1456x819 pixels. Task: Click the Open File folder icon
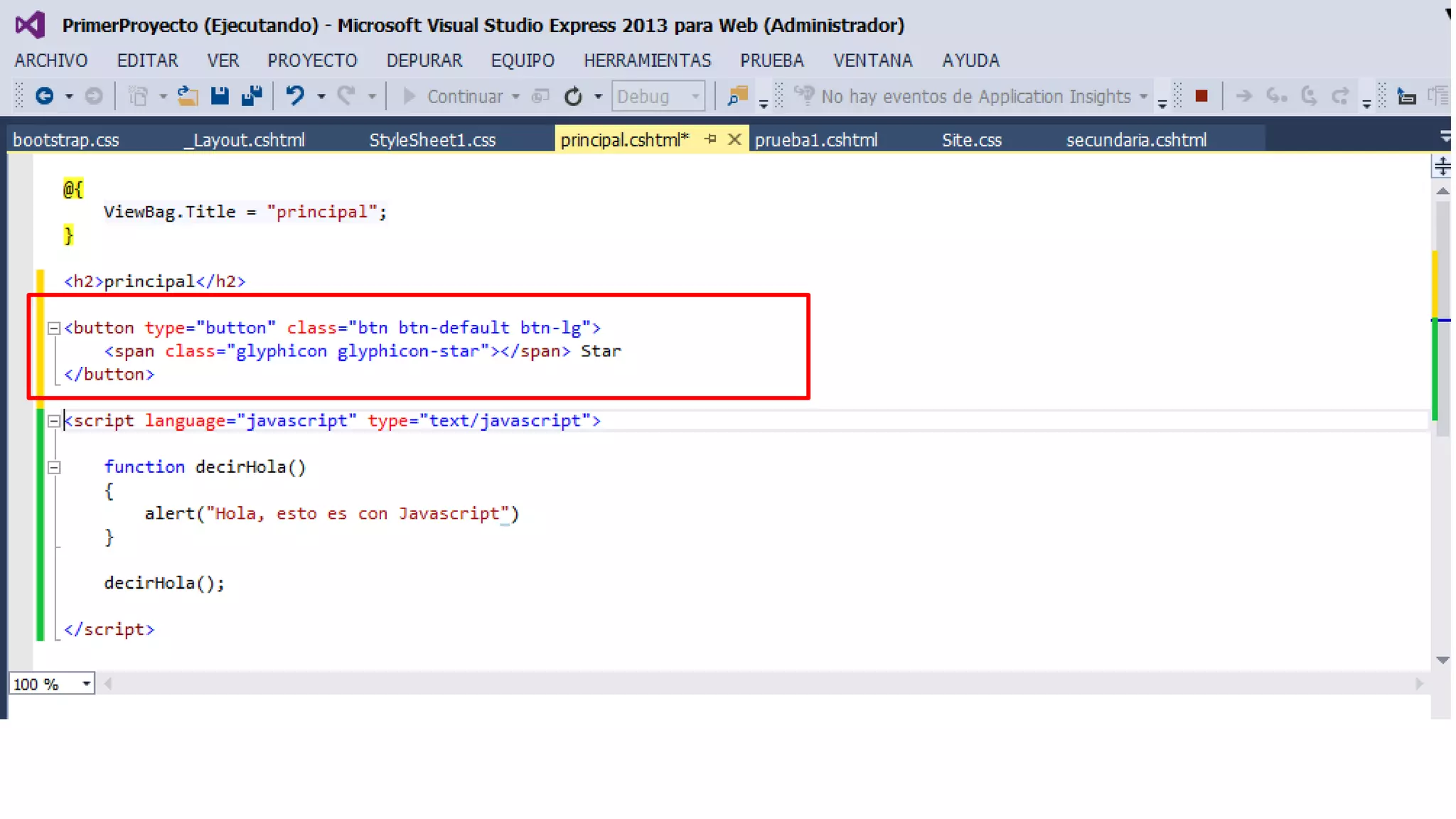(x=188, y=96)
